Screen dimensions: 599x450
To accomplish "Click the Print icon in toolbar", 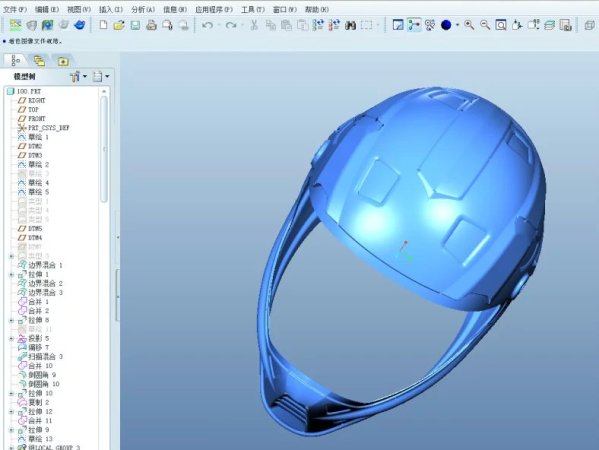I will click(x=151, y=25).
